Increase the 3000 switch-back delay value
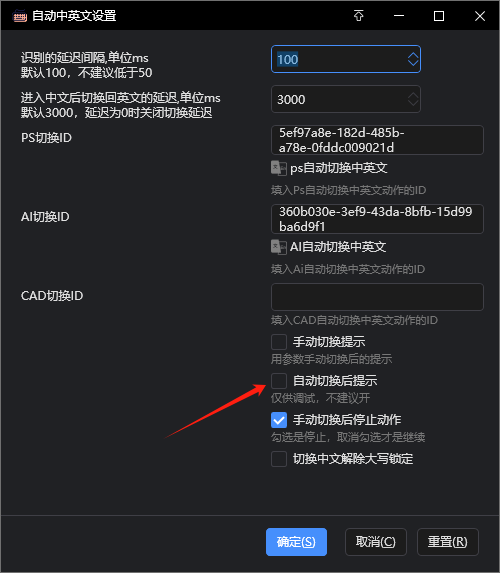Image resolution: width=500 pixels, height=573 pixels. click(413, 95)
